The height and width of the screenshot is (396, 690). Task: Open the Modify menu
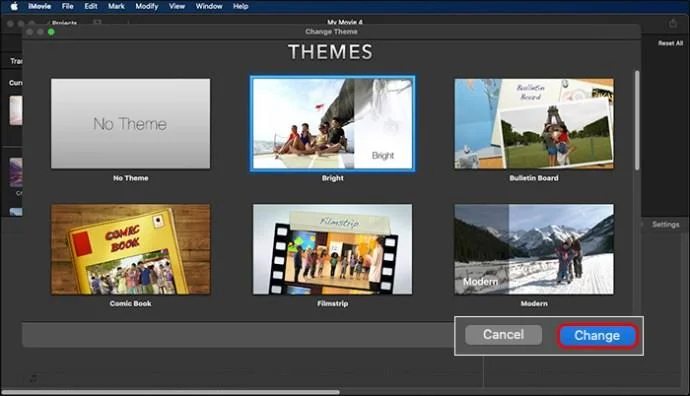[147, 6]
